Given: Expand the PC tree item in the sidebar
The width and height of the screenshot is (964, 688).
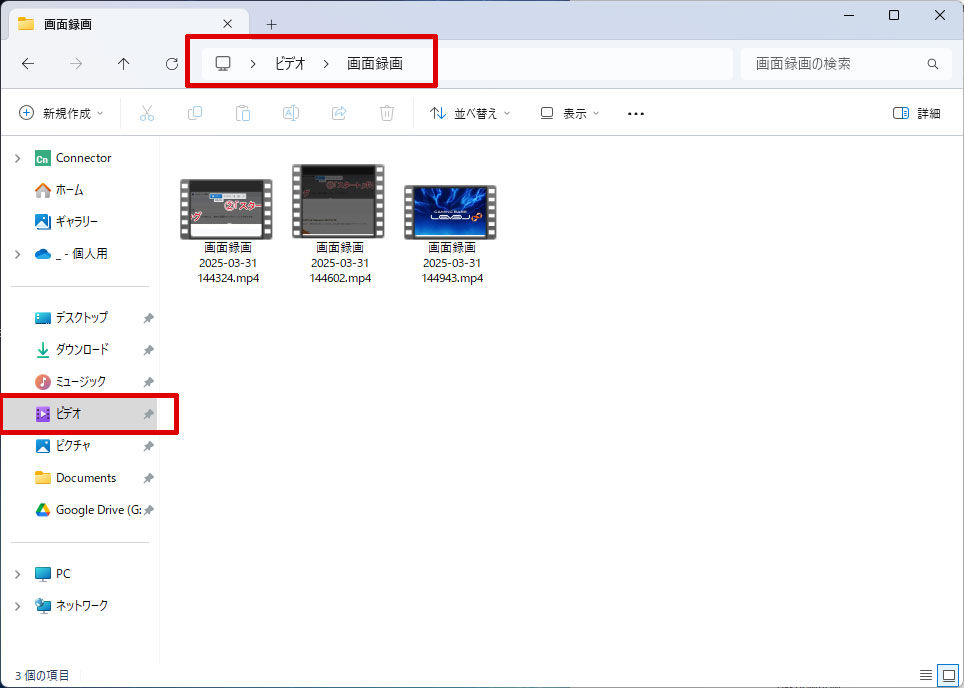Looking at the screenshot, I should click(x=17, y=573).
